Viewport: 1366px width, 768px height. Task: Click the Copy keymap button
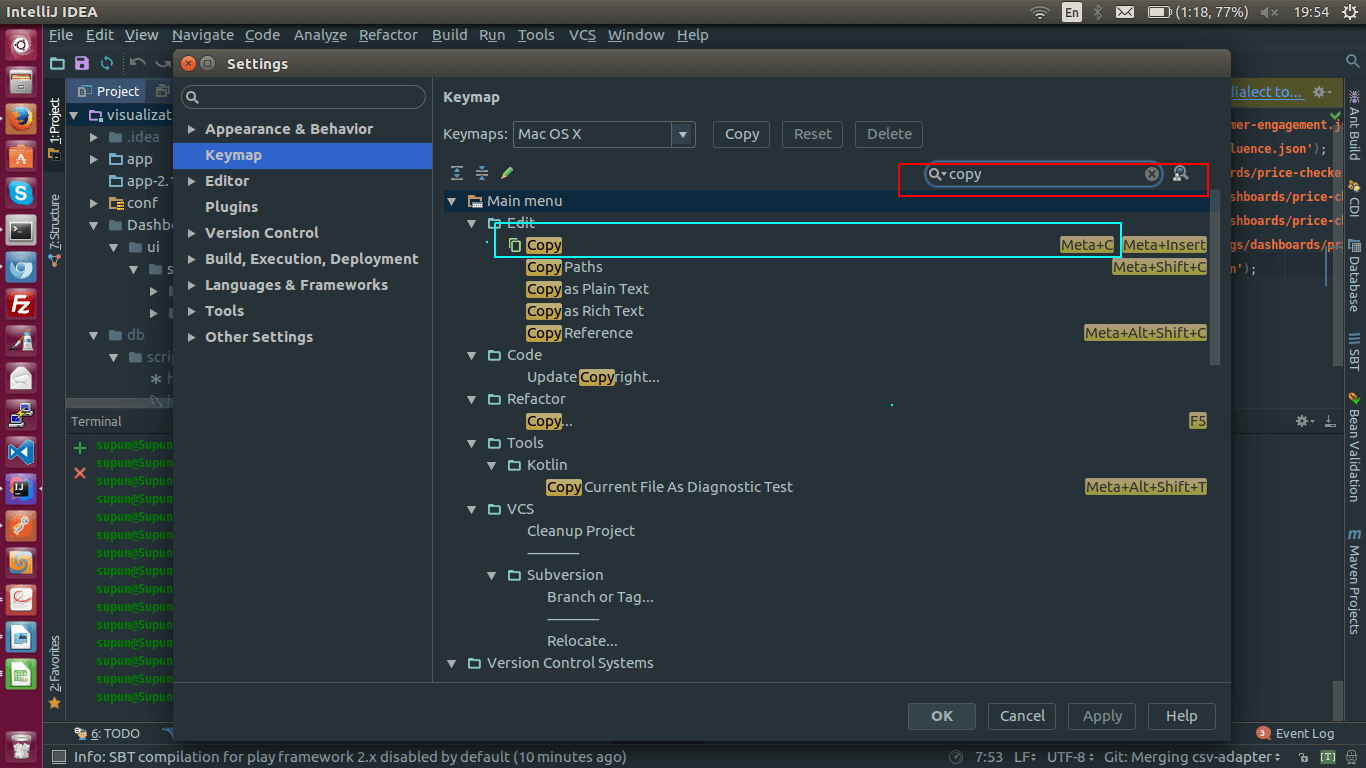(x=742, y=134)
